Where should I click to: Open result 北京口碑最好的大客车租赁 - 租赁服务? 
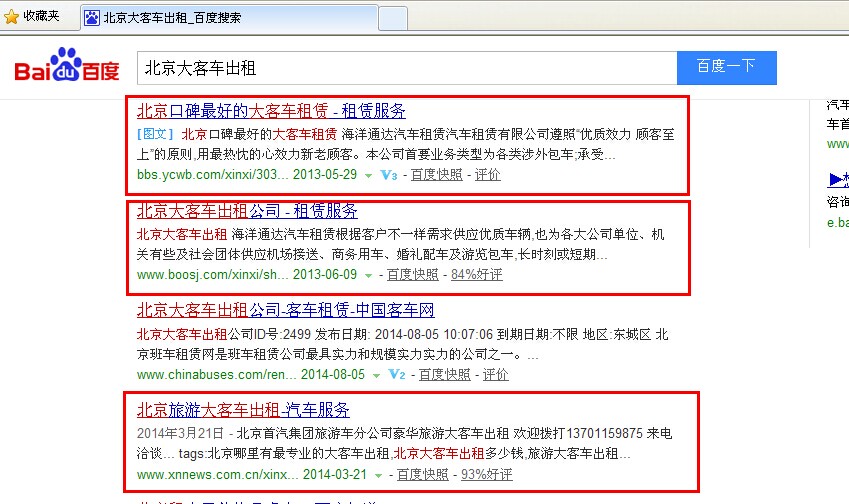(x=271, y=111)
